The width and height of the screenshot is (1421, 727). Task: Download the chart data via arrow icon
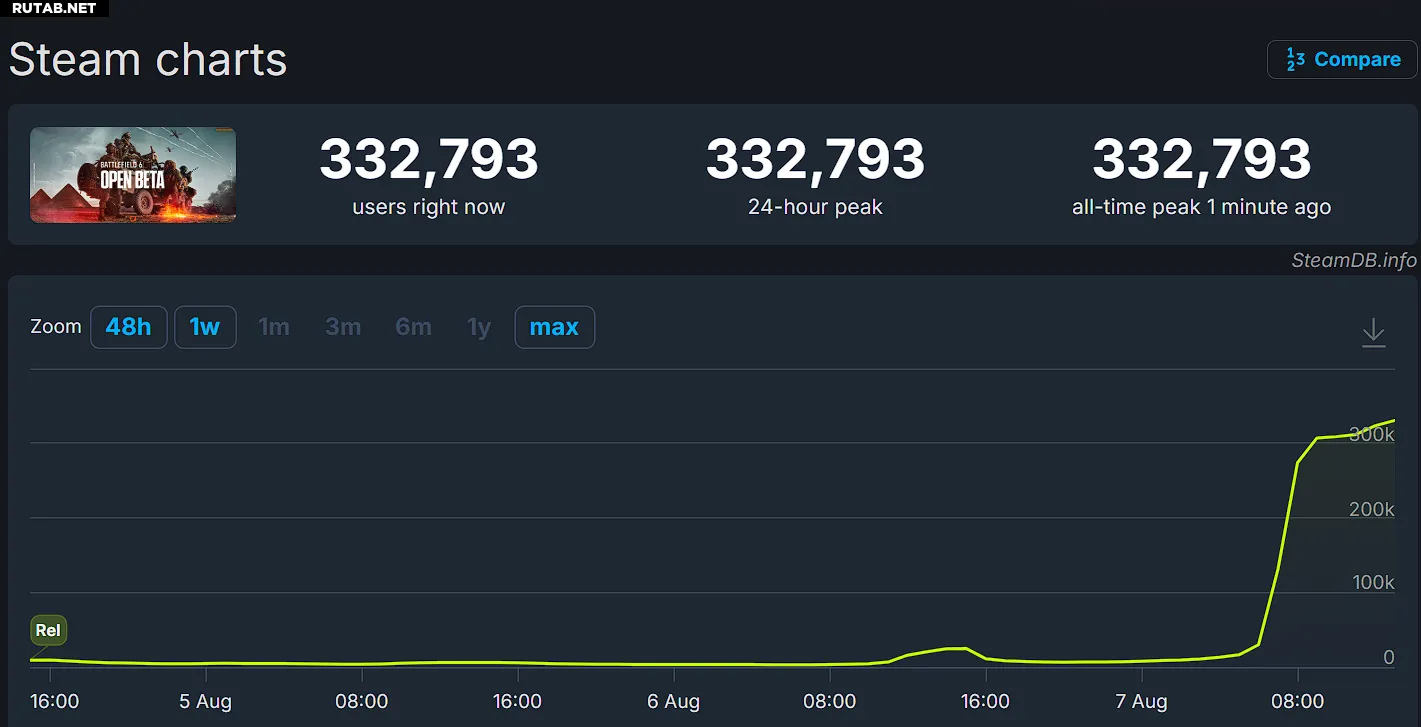pyautogui.click(x=1374, y=332)
